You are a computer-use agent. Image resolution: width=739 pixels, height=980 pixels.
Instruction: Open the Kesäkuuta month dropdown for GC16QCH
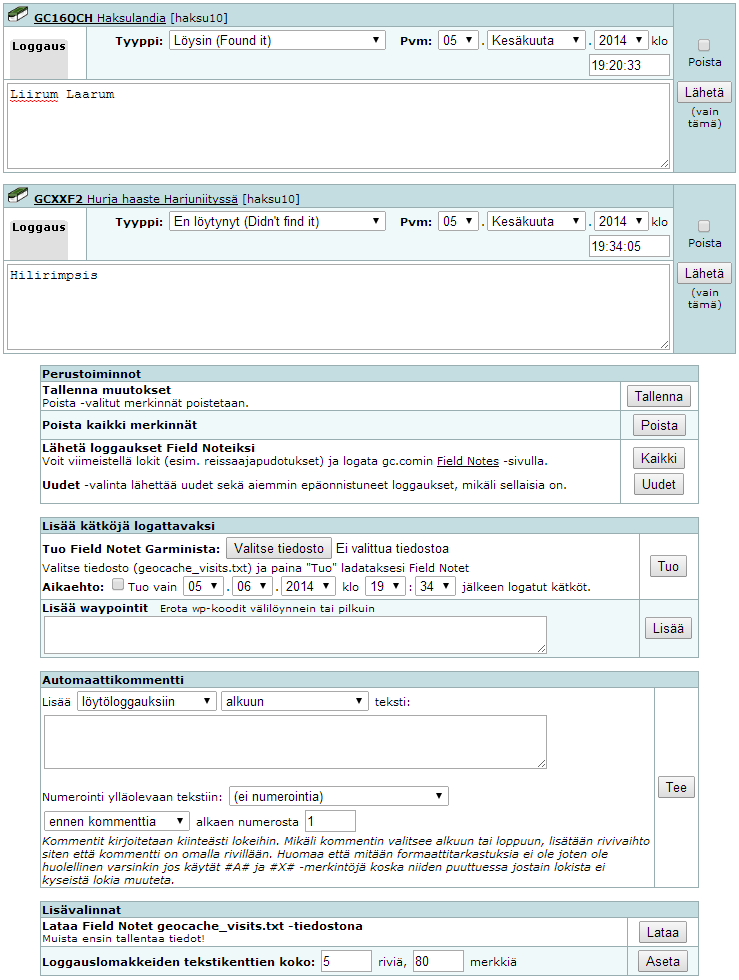pos(536,41)
